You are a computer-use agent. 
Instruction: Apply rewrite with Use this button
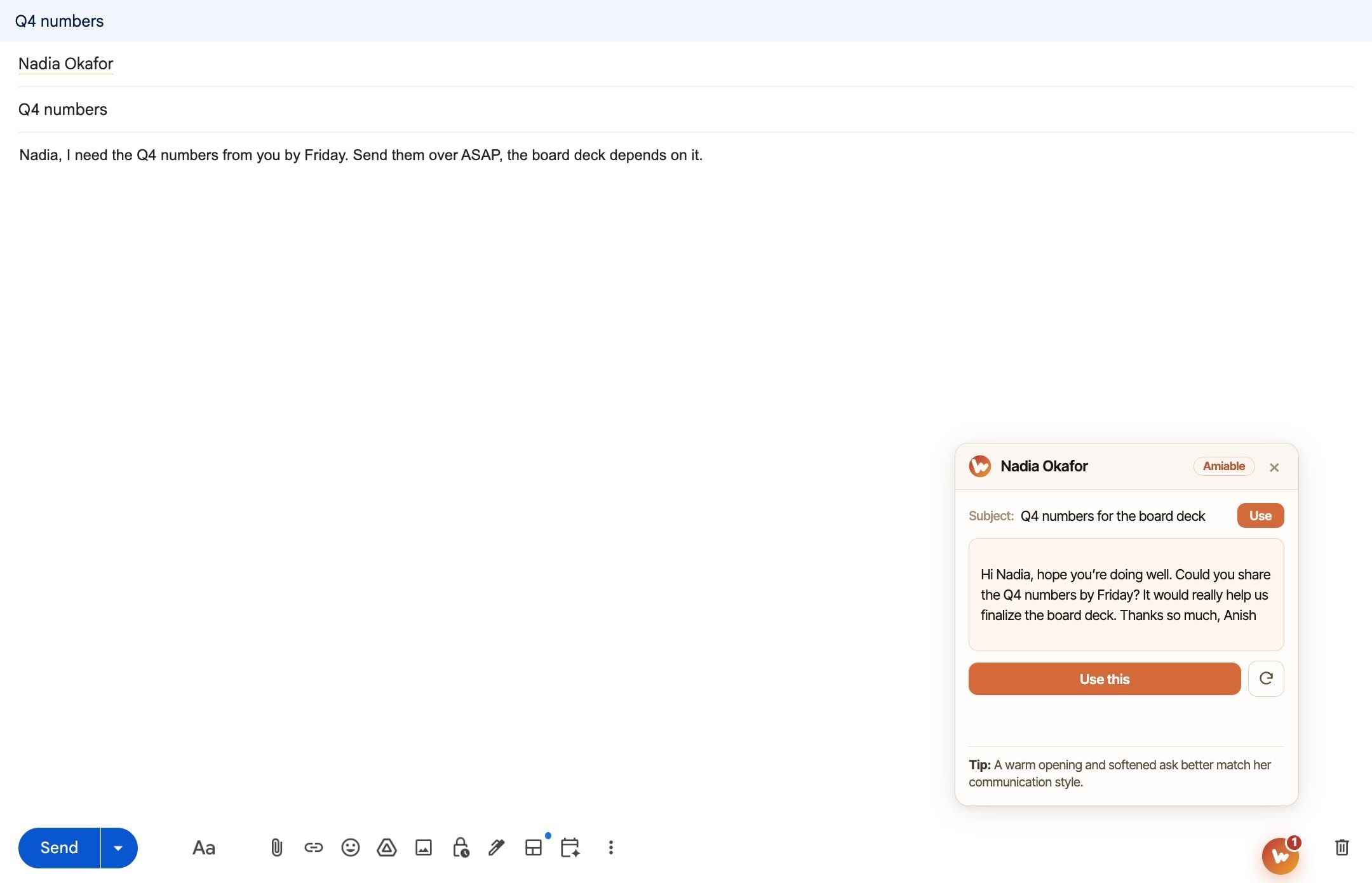coord(1105,679)
